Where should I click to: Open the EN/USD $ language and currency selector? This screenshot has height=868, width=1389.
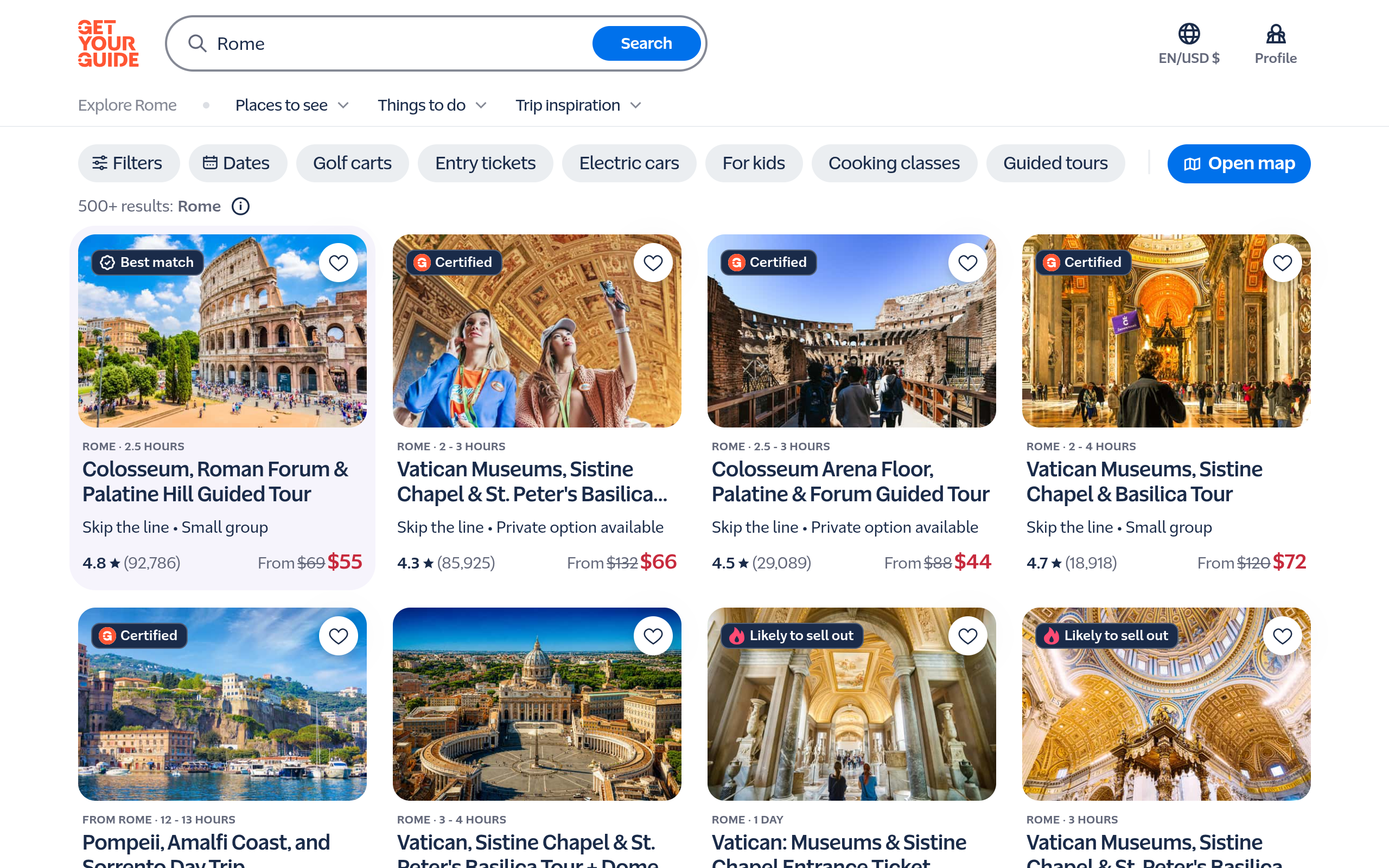(1189, 43)
